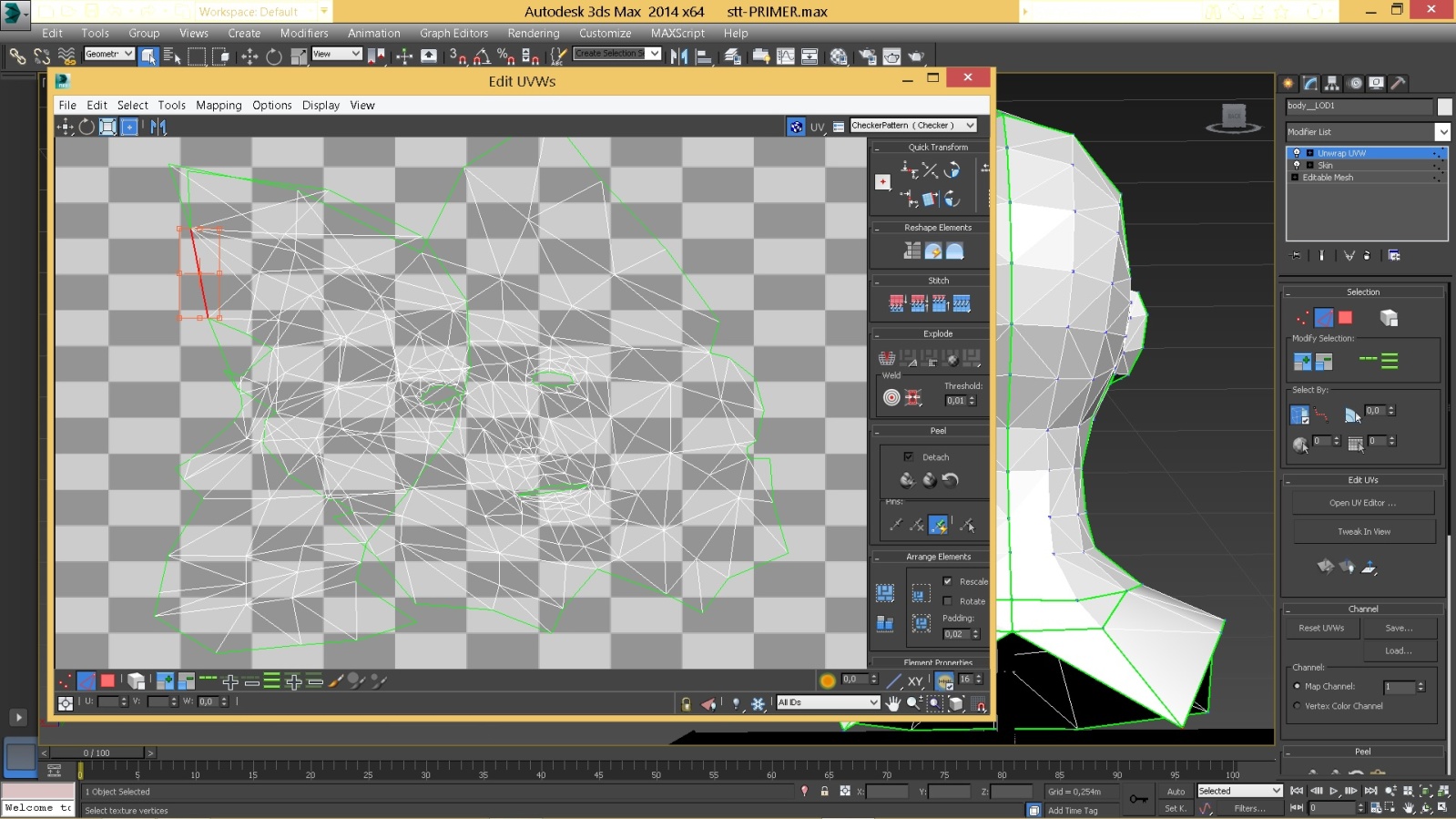Click the Open UV Editor button
1456x819 pixels.
1362,503
